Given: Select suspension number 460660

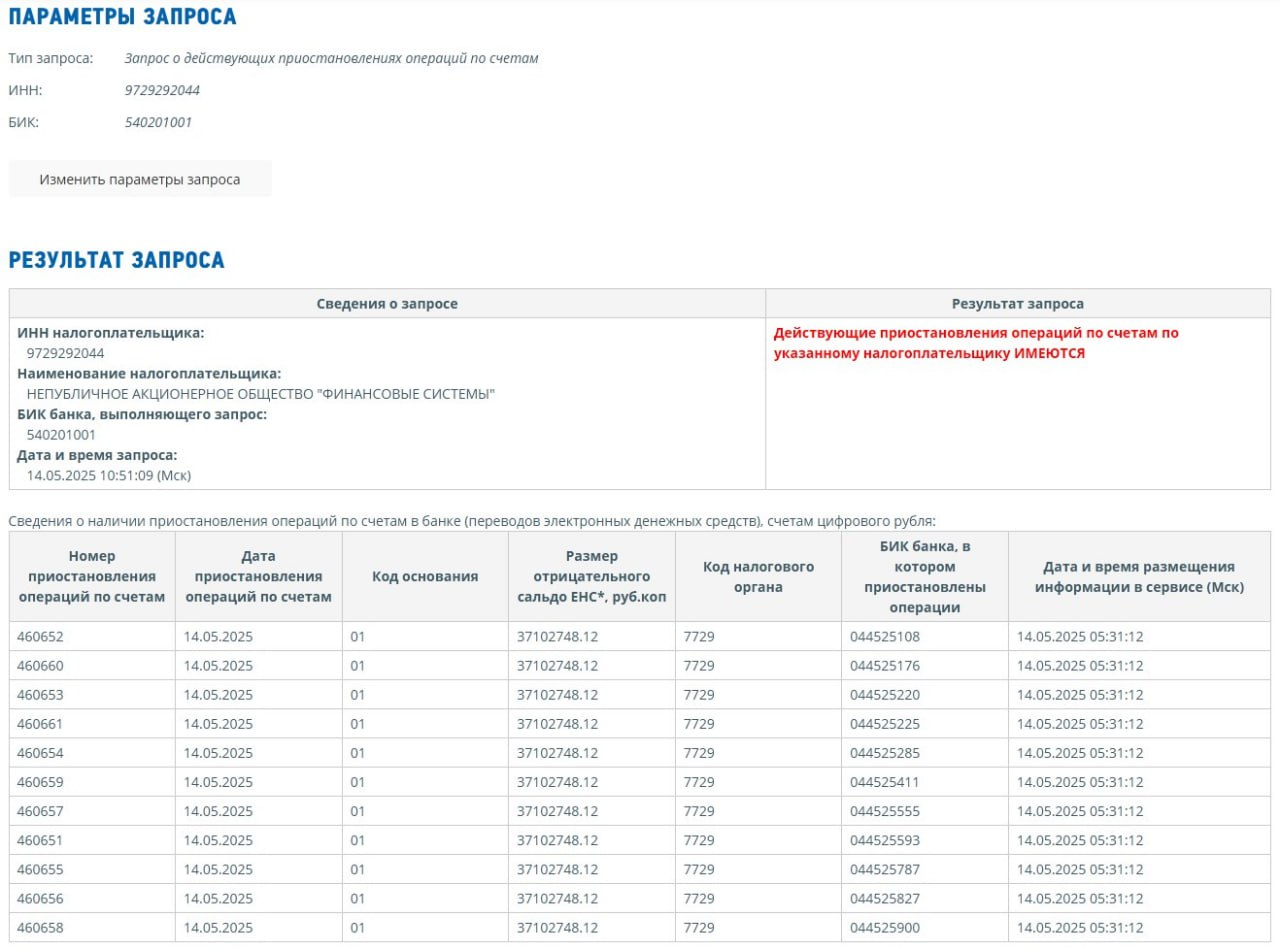Looking at the screenshot, I should [40, 665].
